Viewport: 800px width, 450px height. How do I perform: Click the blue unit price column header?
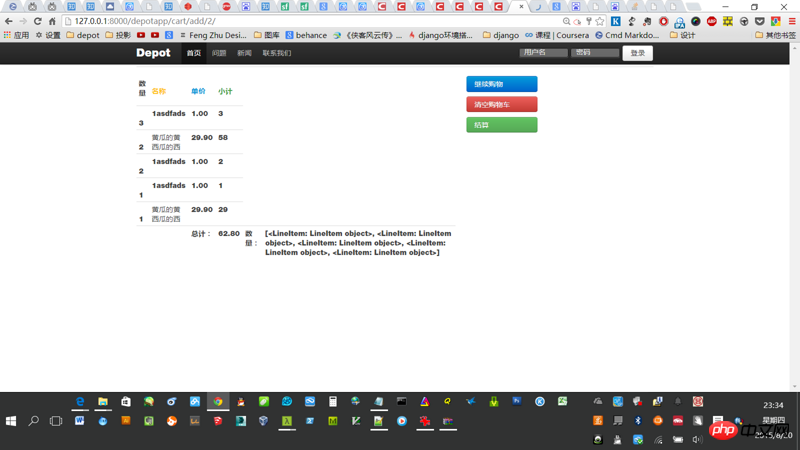point(198,91)
